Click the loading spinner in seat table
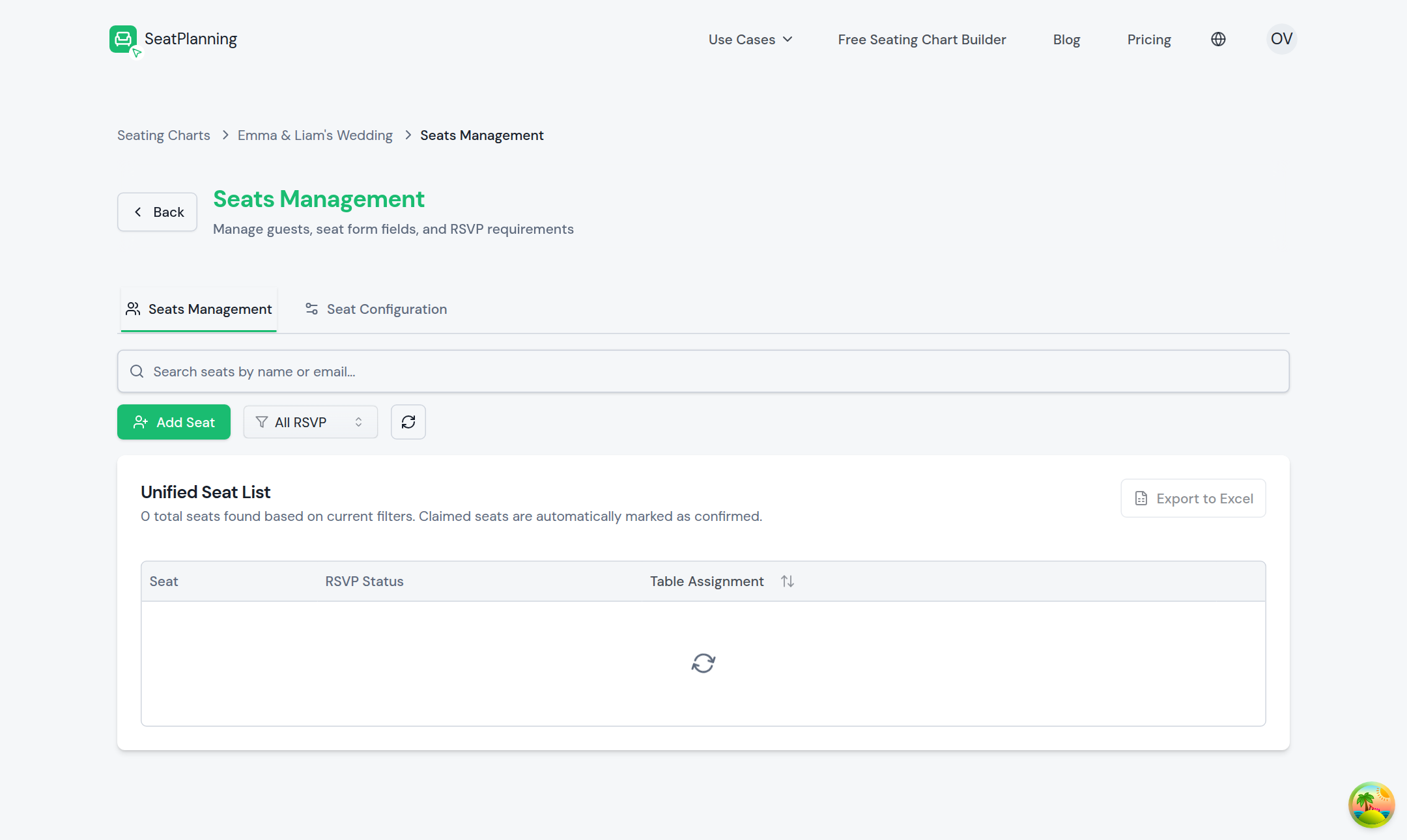1407x840 pixels. click(703, 663)
